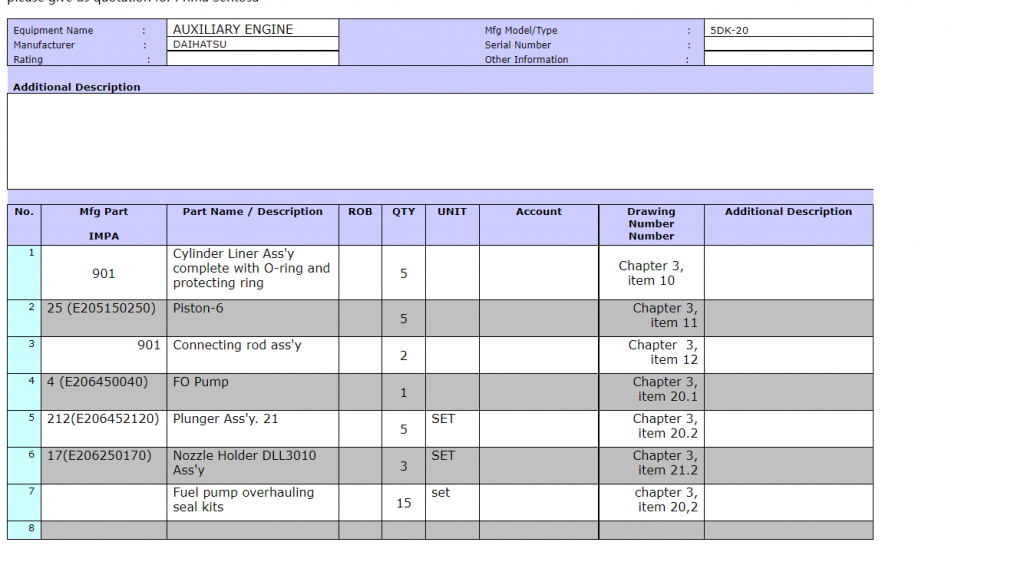Select the Cylinder Liner Ass'y description cell
The image size is (1024, 562).
click(x=252, y=269)
